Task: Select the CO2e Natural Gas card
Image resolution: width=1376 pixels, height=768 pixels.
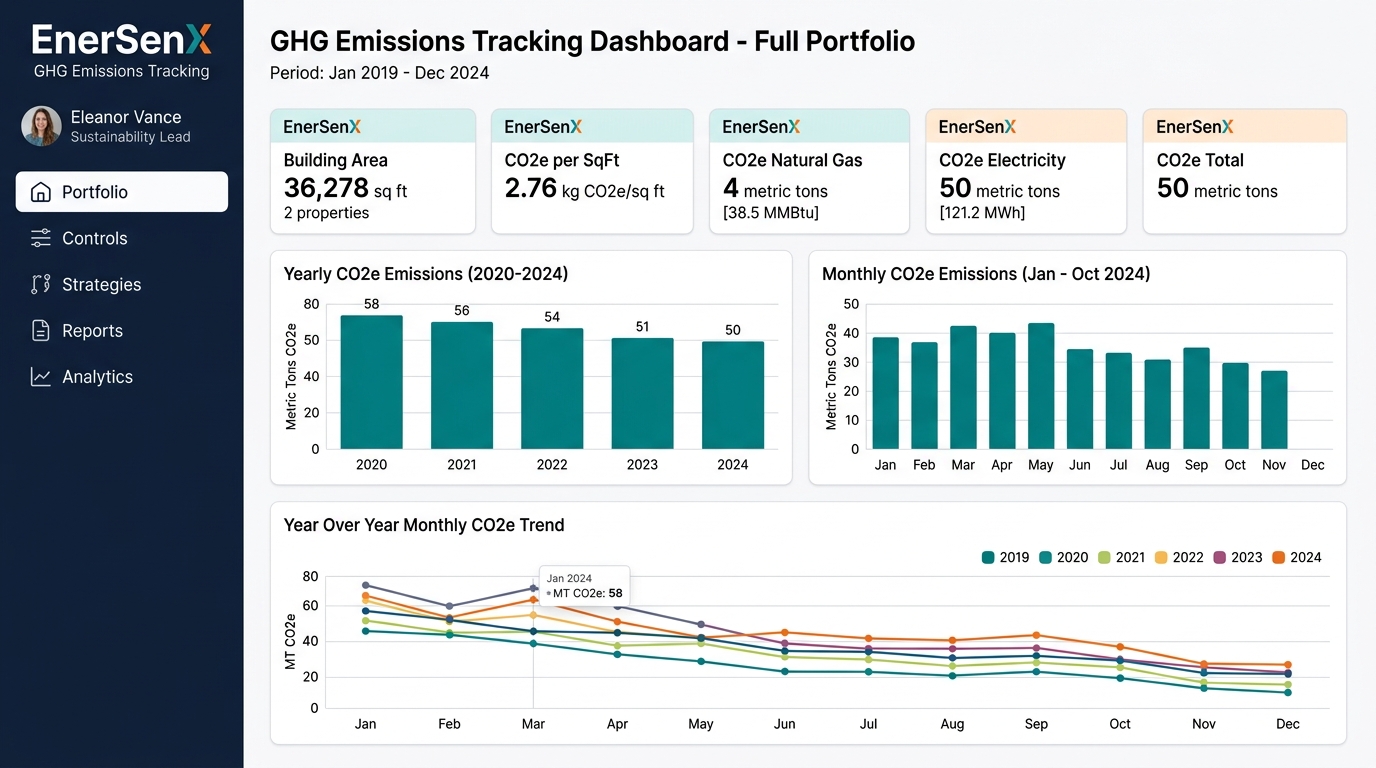Action: click(x=809, y=171)
